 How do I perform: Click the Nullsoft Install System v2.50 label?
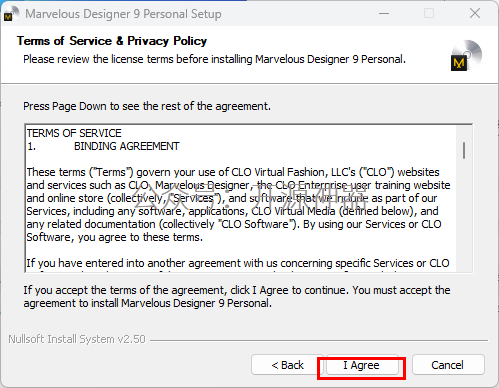click(77, 339)
